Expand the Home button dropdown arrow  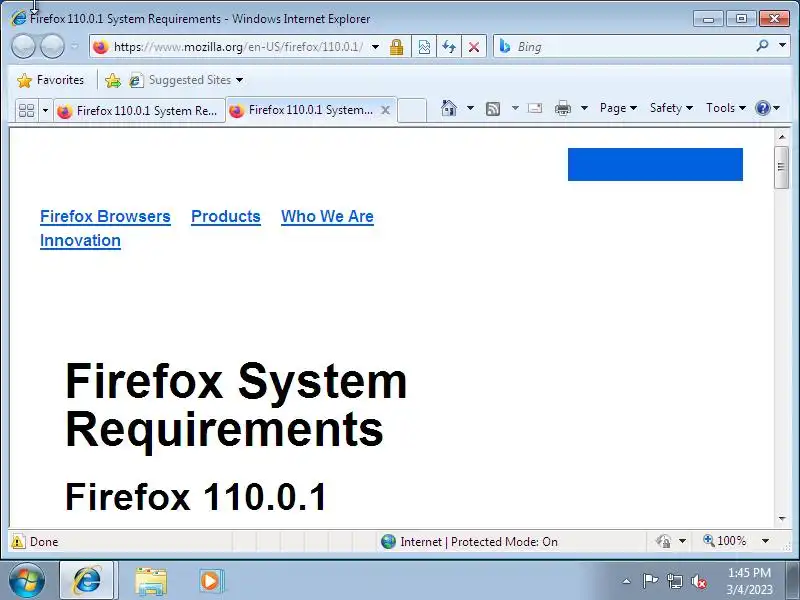pyautogui.click(x=470, y=108)
